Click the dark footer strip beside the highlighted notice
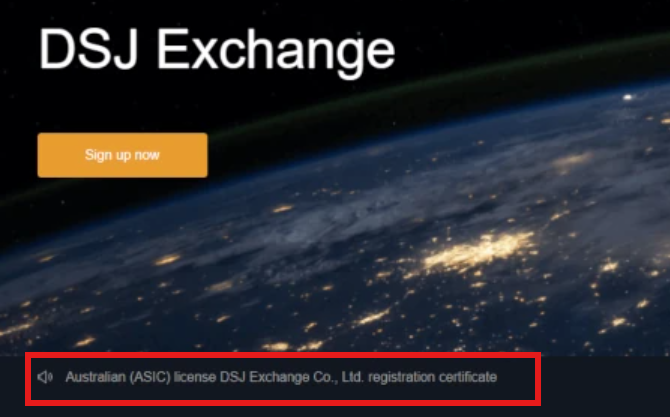 click(605, 386)
